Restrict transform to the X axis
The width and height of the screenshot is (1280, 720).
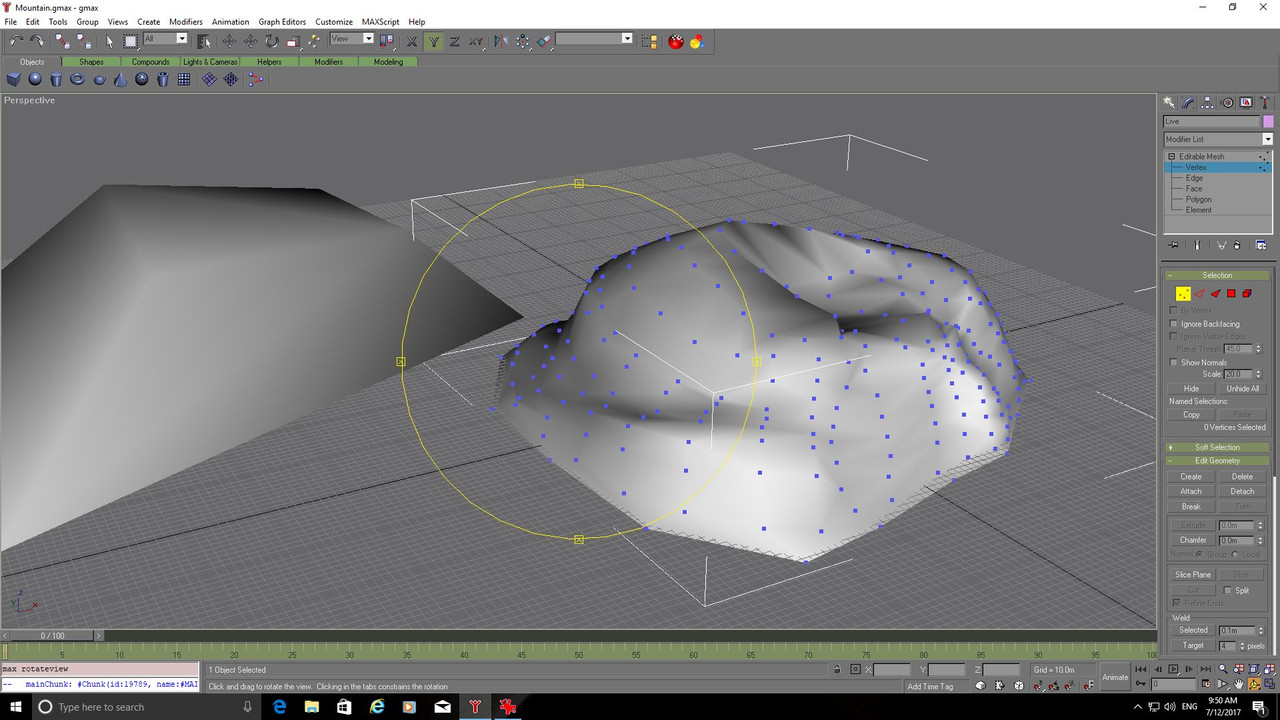tap(412, 41)
